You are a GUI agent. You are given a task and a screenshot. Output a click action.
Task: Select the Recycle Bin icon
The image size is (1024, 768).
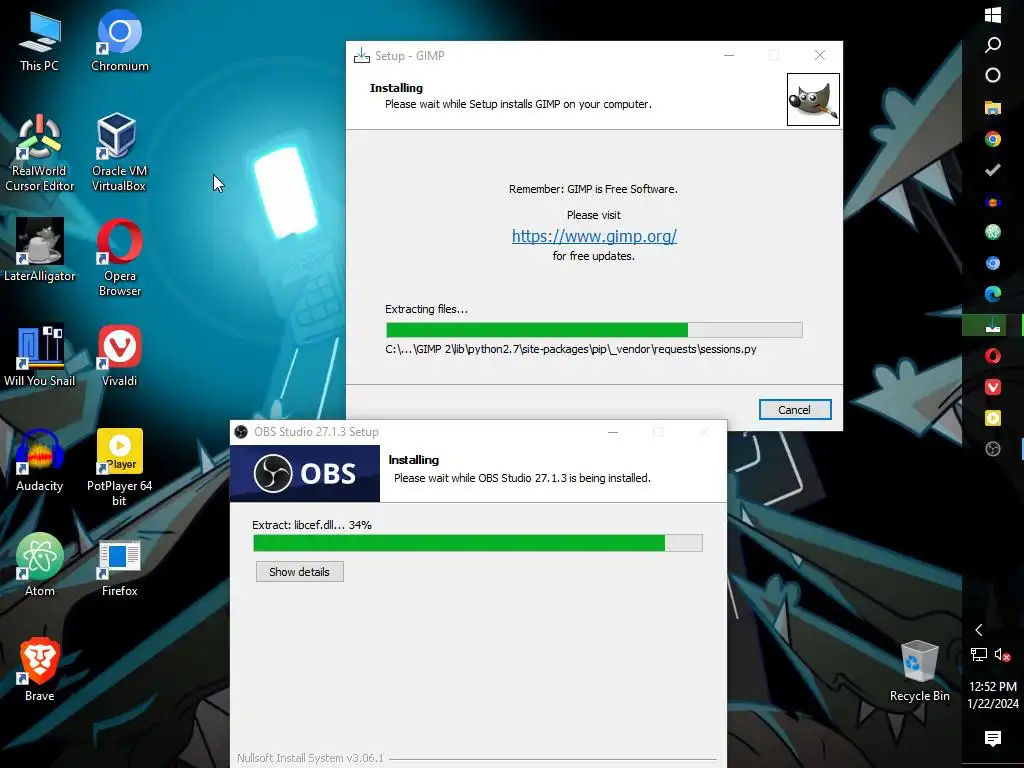(x=920, y=671)
